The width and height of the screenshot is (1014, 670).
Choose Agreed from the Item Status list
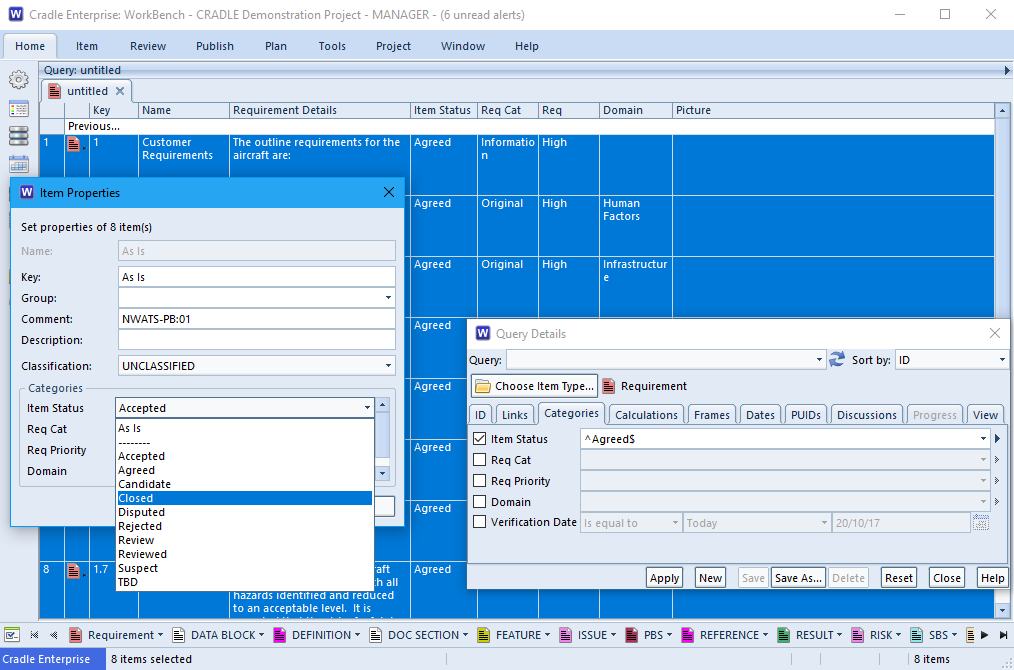[244, 470]
